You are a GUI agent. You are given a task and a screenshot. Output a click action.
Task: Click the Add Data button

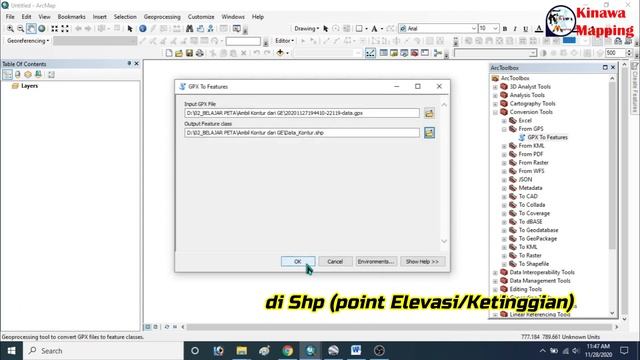click(x=280, y=53)
